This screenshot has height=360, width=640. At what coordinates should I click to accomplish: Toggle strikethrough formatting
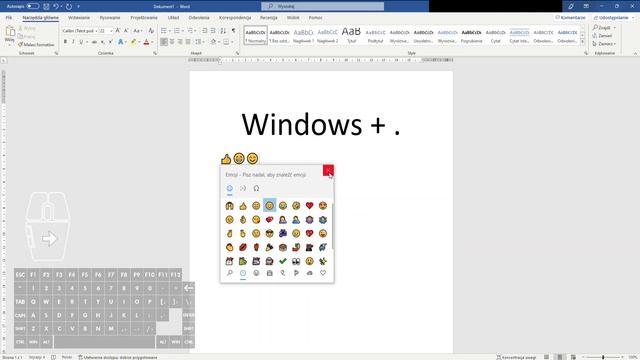tap(94, 42)
